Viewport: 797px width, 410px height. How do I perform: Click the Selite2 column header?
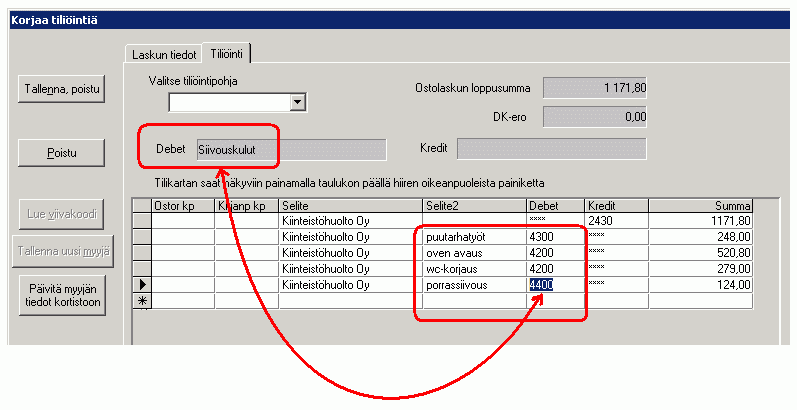click(473, 205)
